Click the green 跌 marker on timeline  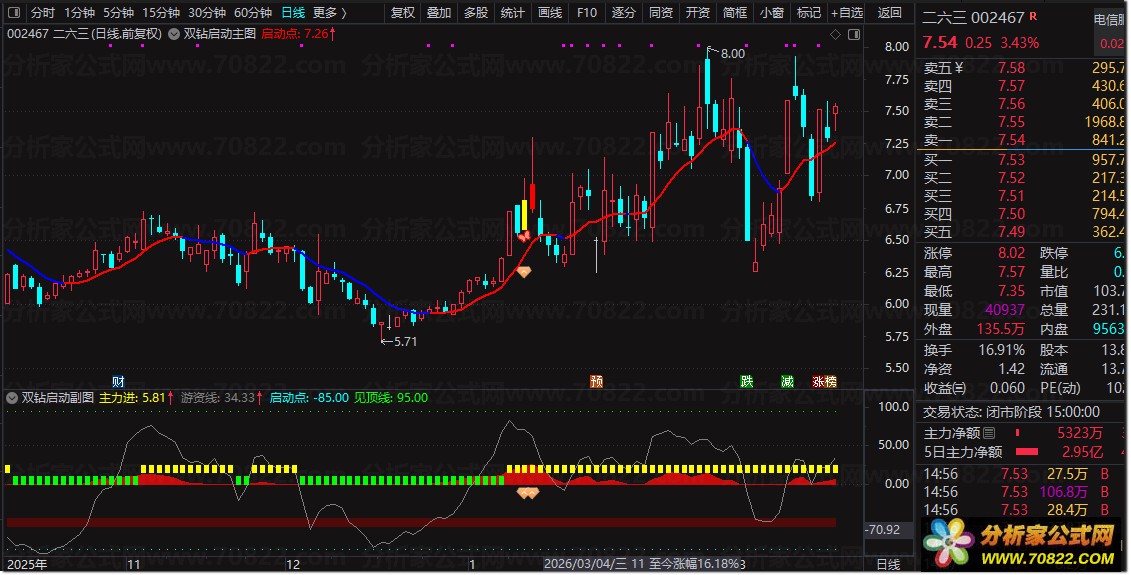click(x=747, y=381)
